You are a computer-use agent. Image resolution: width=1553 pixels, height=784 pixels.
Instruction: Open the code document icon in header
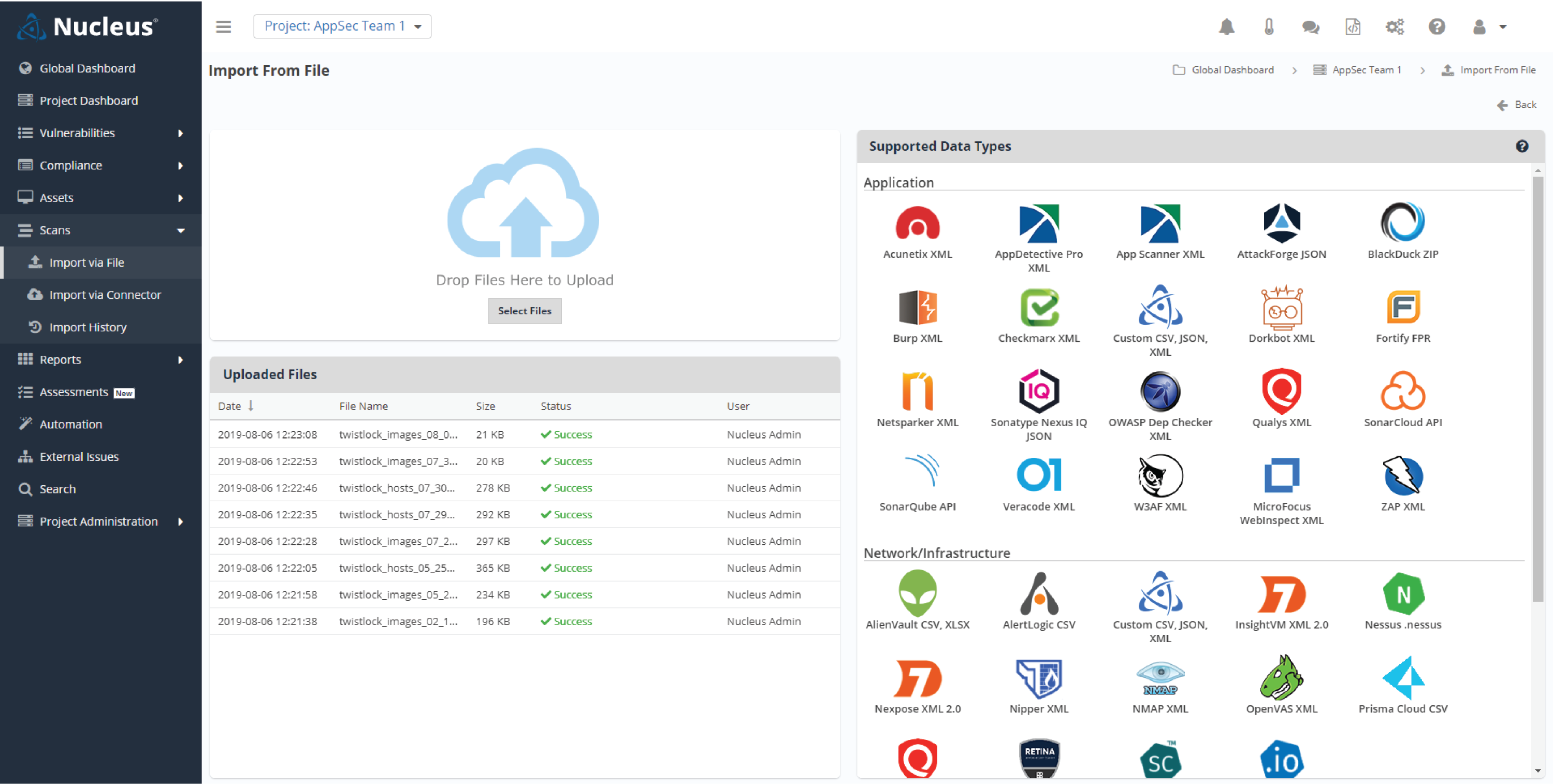[x=1352, y=26]
